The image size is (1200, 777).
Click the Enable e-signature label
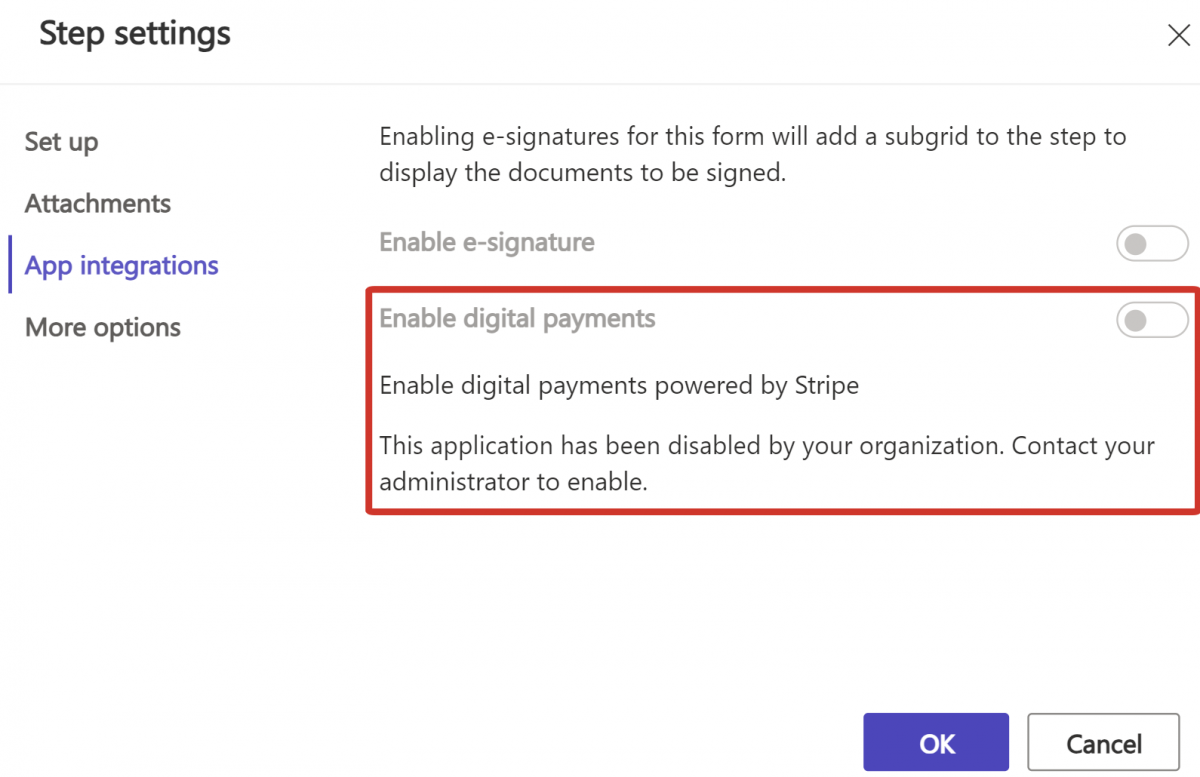tap(486, 242)
